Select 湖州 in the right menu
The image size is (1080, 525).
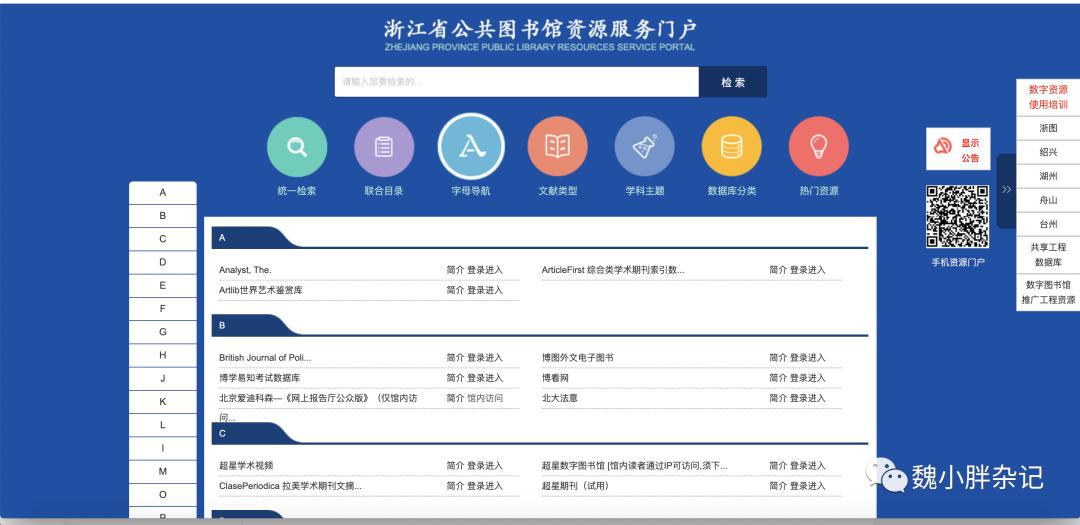tap(1048, 176)
